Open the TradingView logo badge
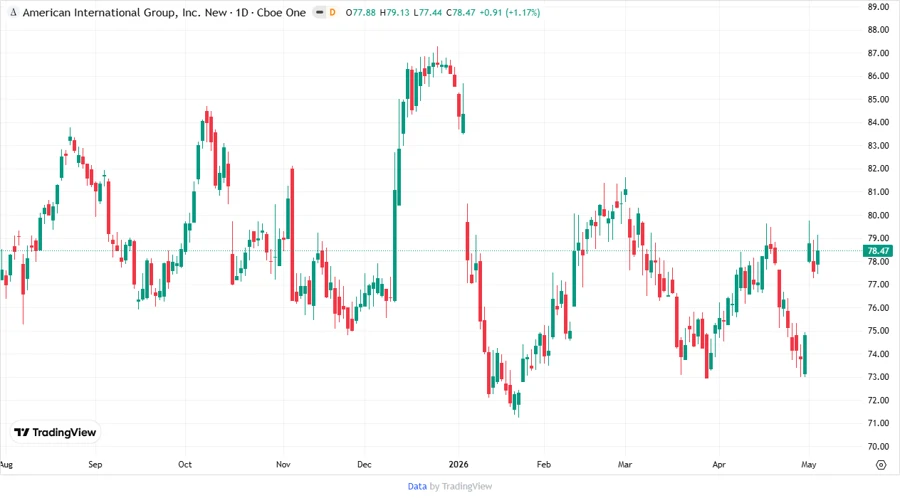This screenshot has width=900, height=498. pyautogui.click(x=55, y=433)
